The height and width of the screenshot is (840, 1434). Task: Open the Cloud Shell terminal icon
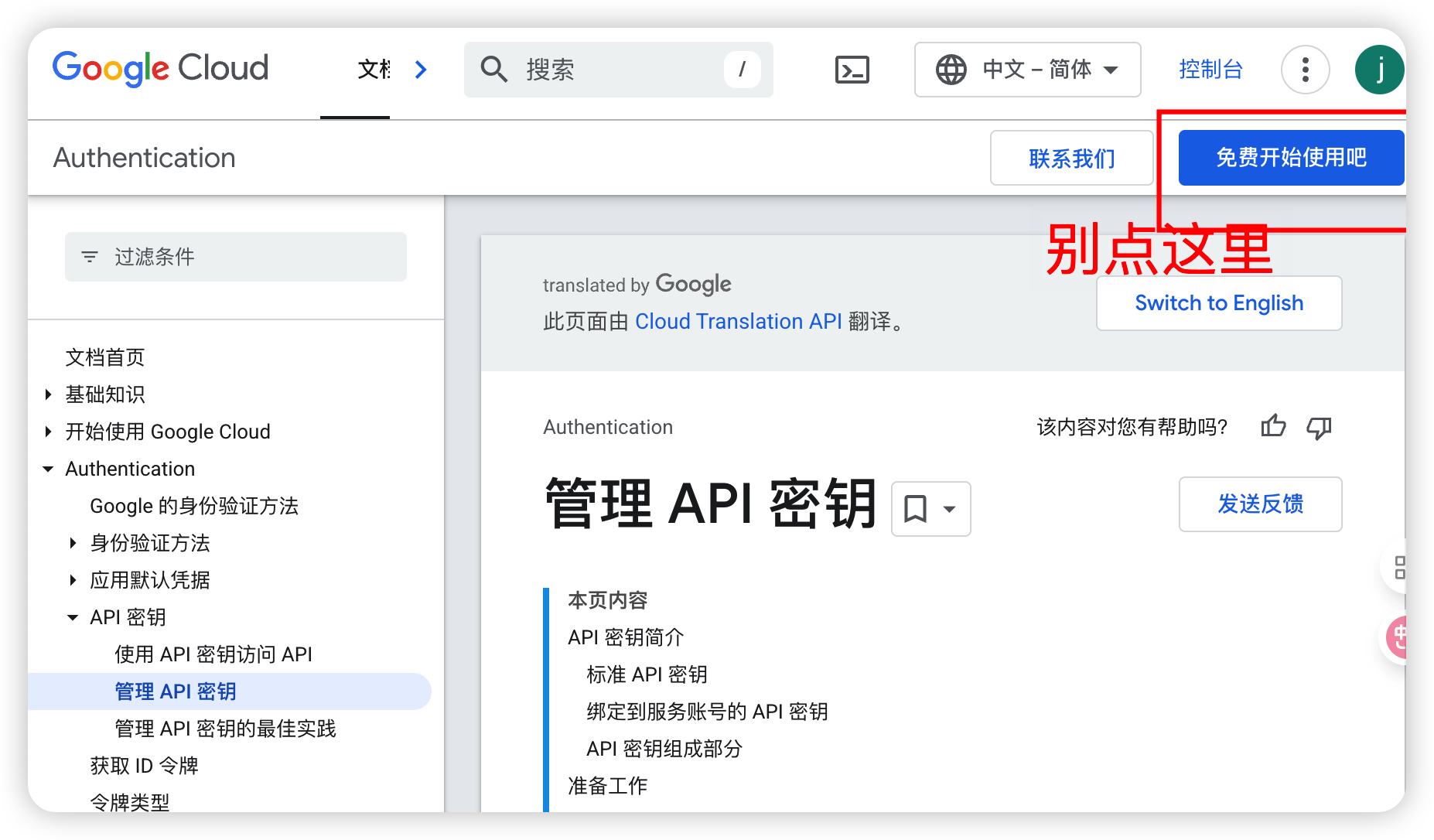(852, 70)
